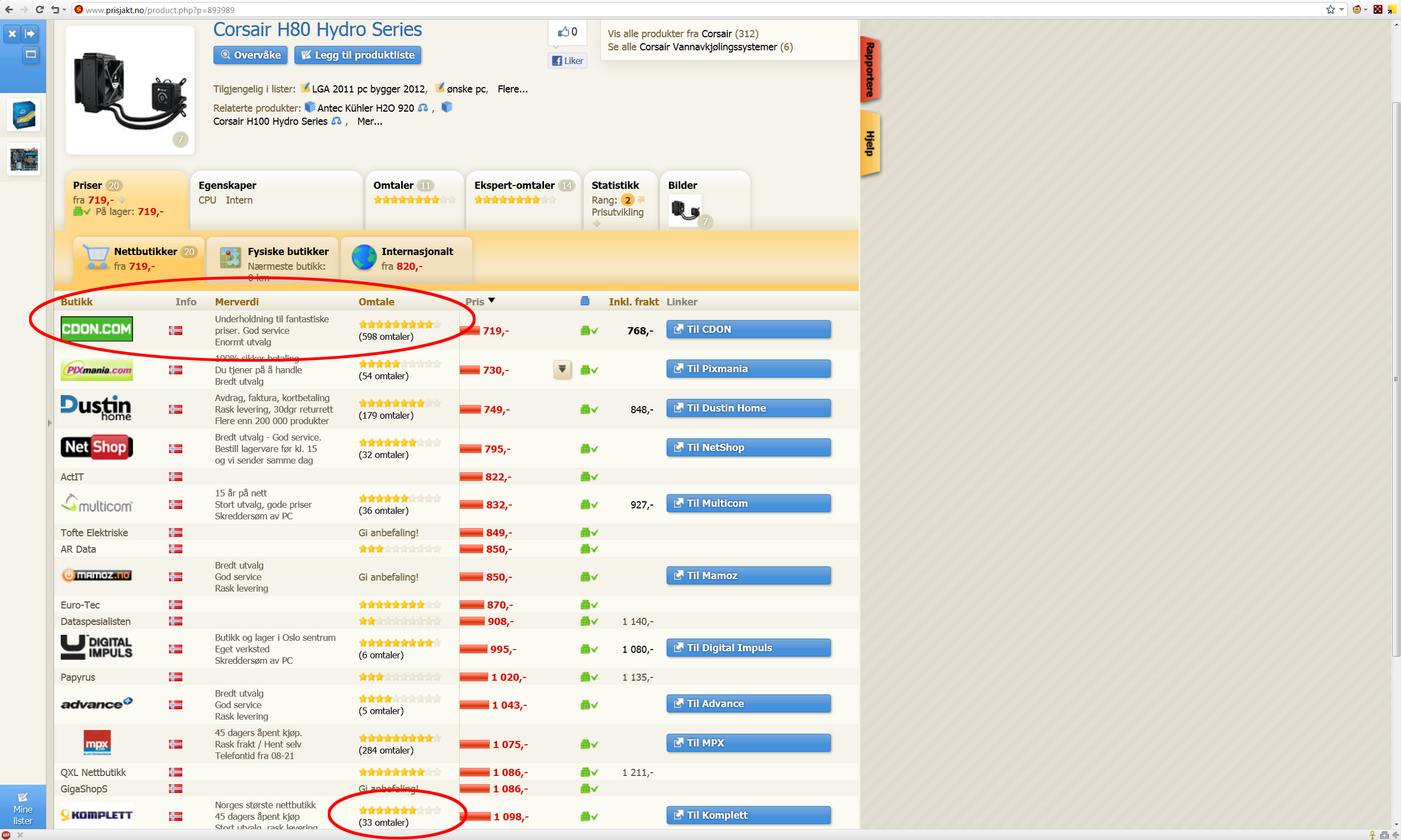Click Pixmania store logo
Image resolution: width=1401 pixels, height=840 pixels.
coord(97,369)
